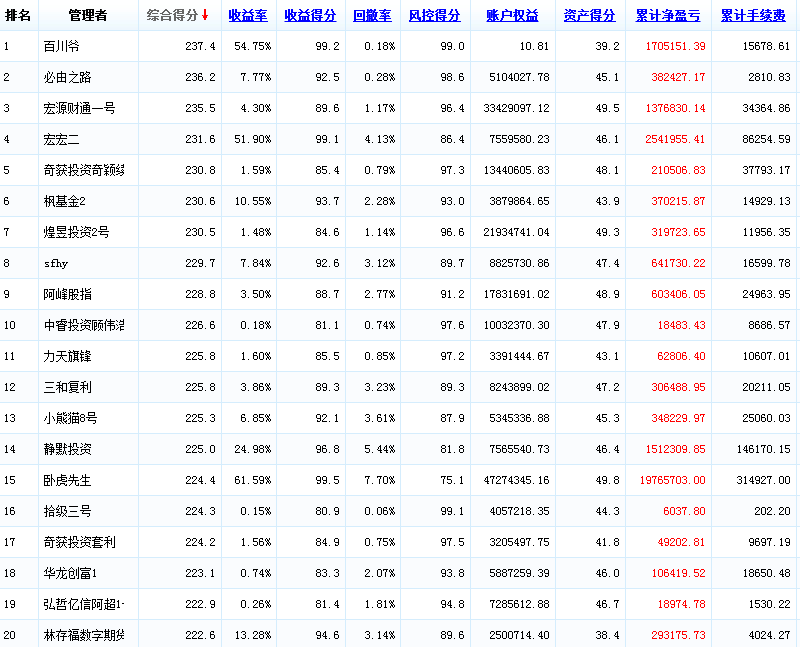Select manager name 中睿投资顾伟
The image size is (800, 647).
click(x=84, y=326)
